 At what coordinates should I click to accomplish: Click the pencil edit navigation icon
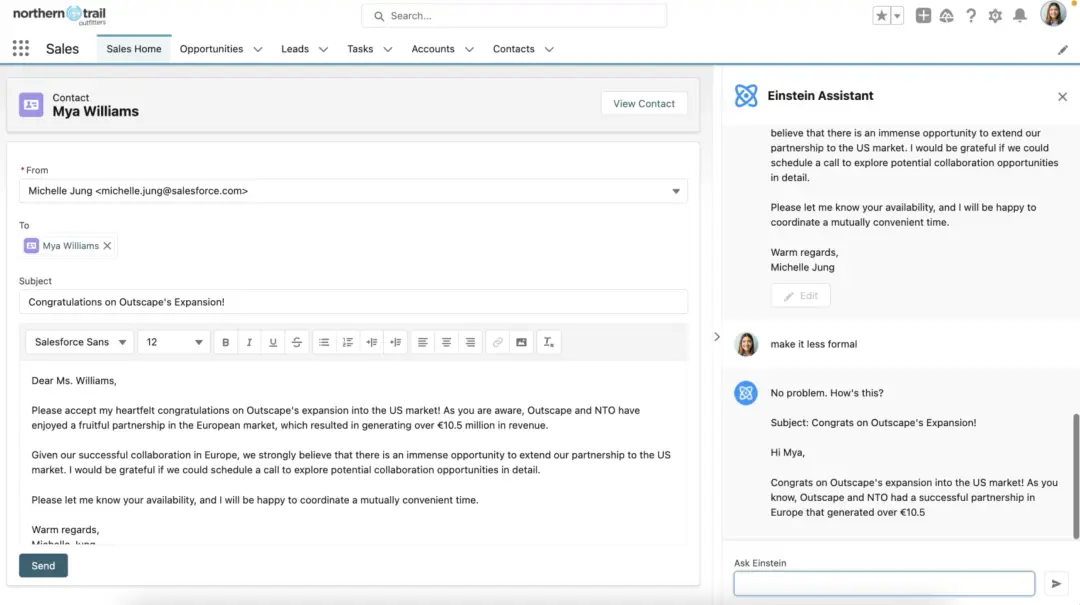coord(1063,49)
